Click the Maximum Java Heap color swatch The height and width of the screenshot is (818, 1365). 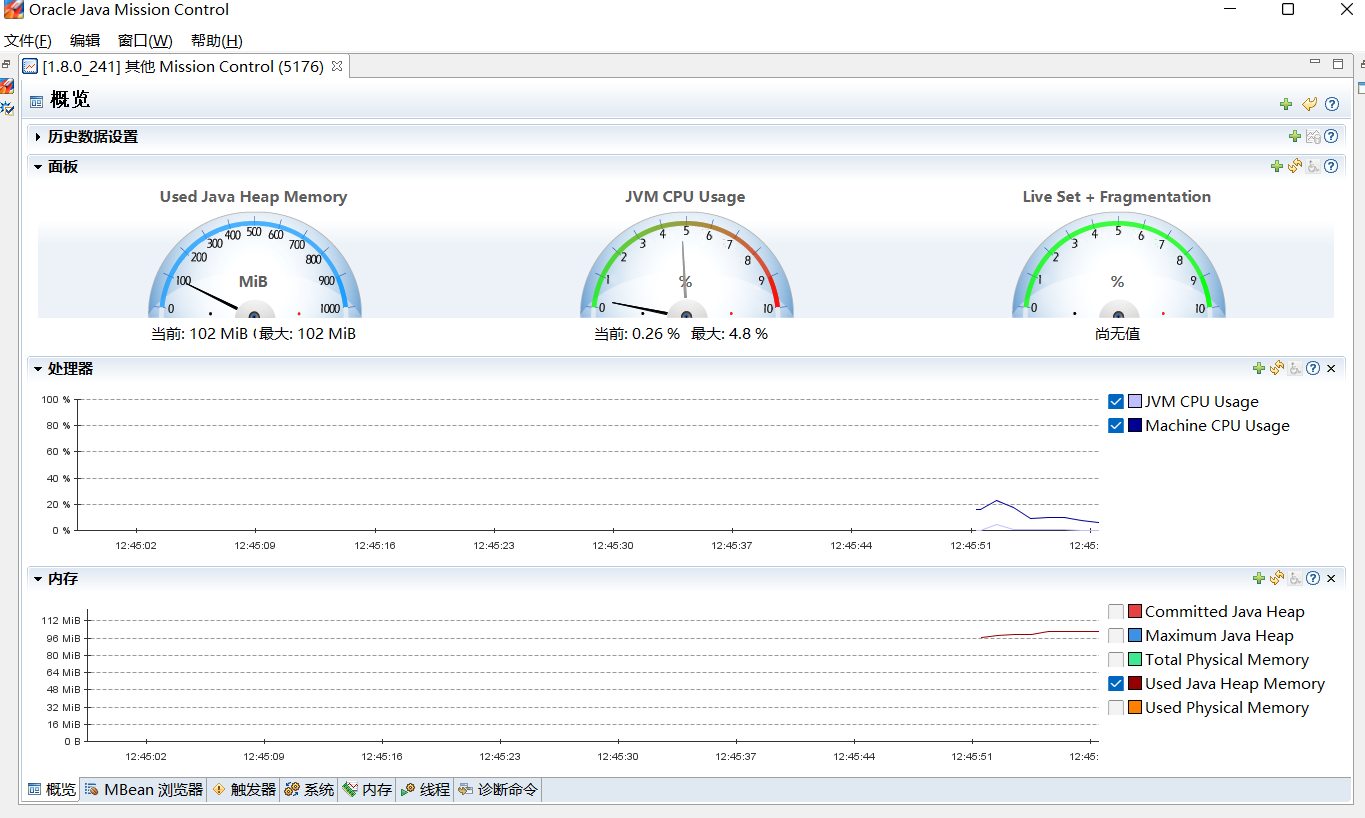[x=1135, y=636]
